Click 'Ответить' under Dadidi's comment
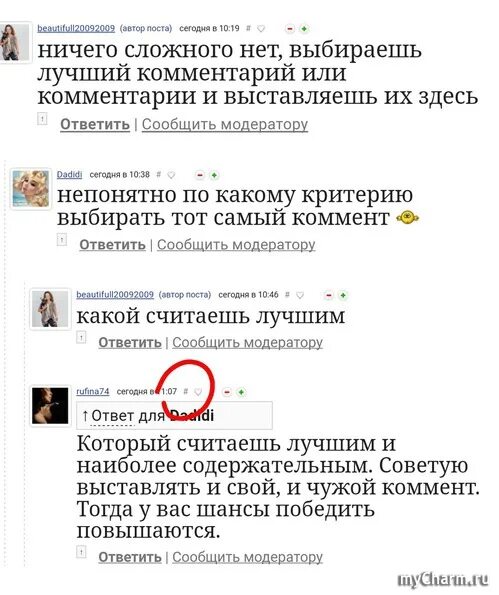The height and width of the screenshot is (595, 499). coord(112,245)
